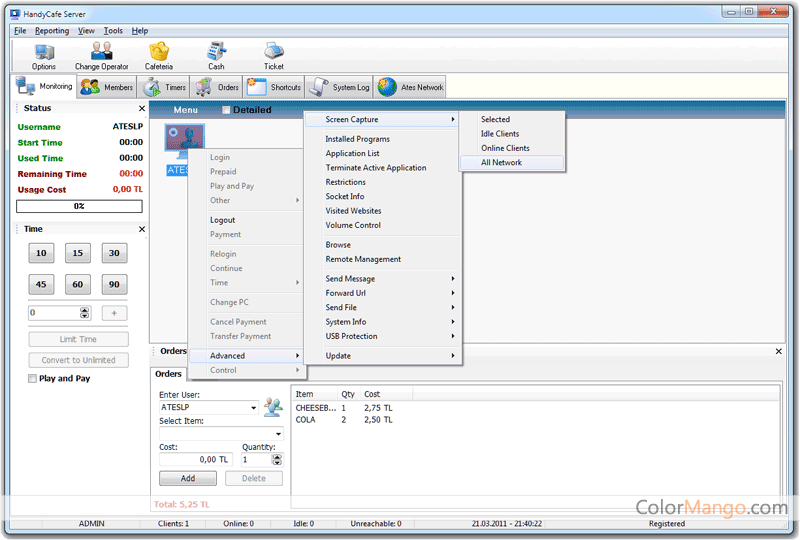Click the user lookup icon beside Enter User
This screenshot has width=800, height=540.
click(x=273, y=407)
